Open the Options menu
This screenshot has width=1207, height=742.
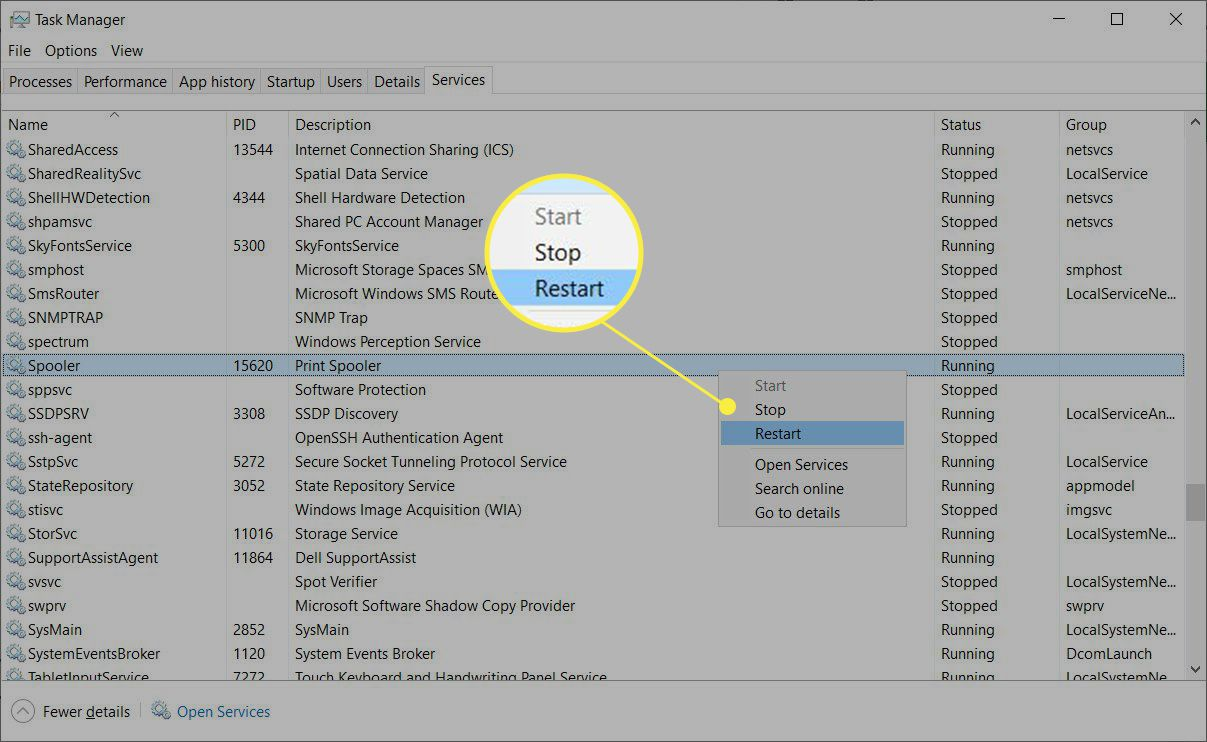tap(71, 51)
